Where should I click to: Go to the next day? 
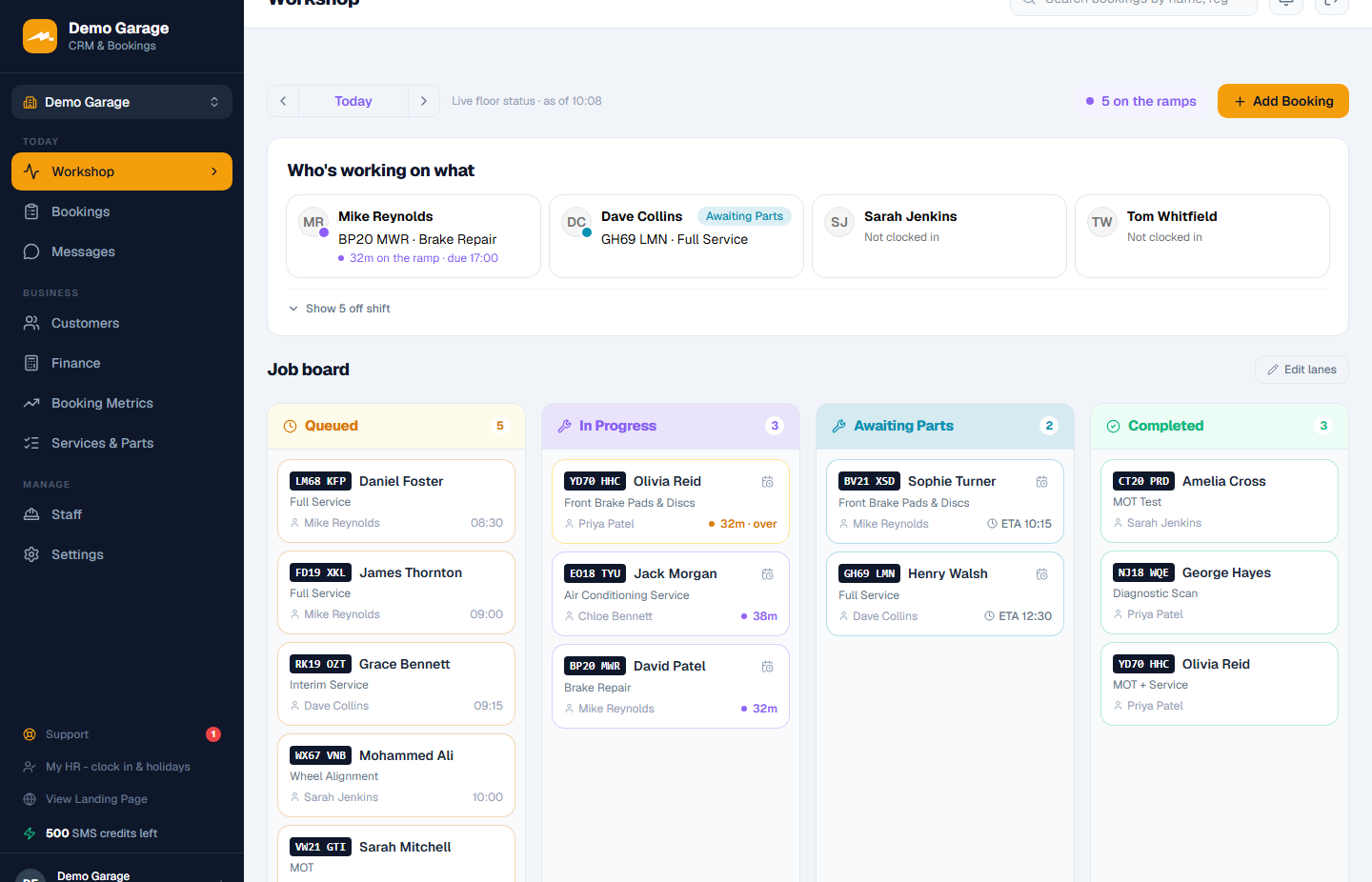(x=424, y=101)
